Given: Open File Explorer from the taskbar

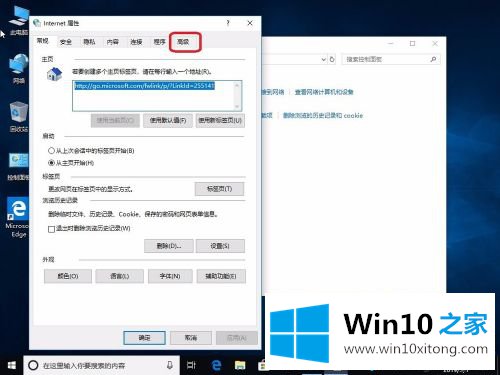Looking at the screenshot, I should (x=240, y=365).
